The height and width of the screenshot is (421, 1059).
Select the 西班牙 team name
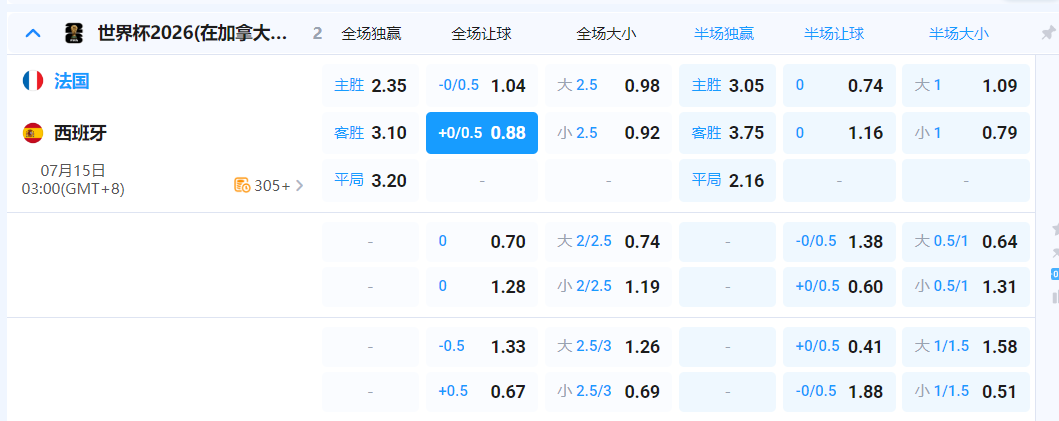click(80, 133)
